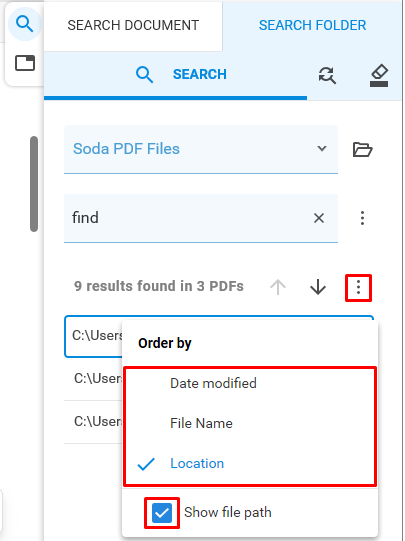Click inside the find text field
Image resolution: width=405 pixels, height=541 pixels.
186,218
